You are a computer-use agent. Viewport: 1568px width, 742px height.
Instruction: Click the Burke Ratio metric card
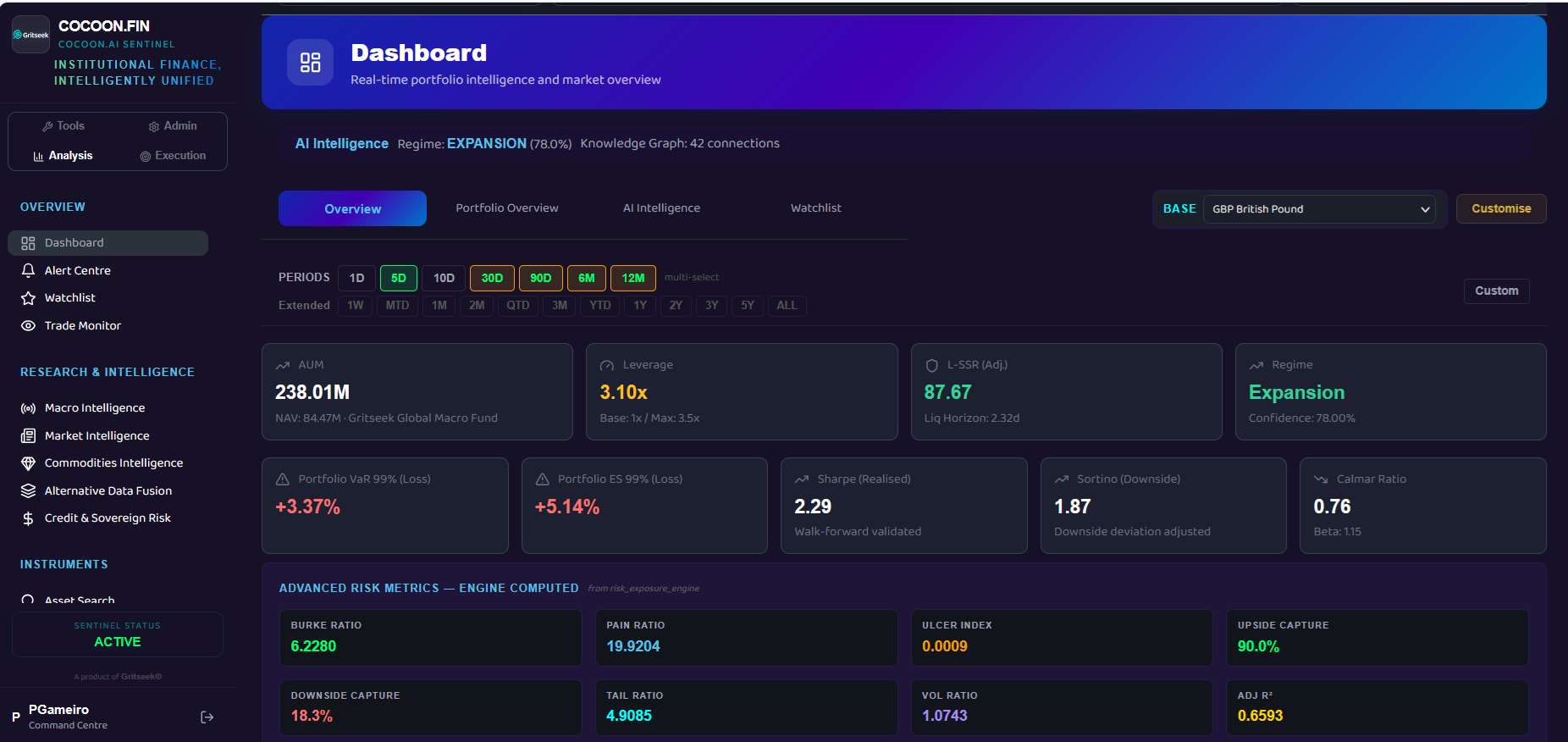(x=431, y=638)
